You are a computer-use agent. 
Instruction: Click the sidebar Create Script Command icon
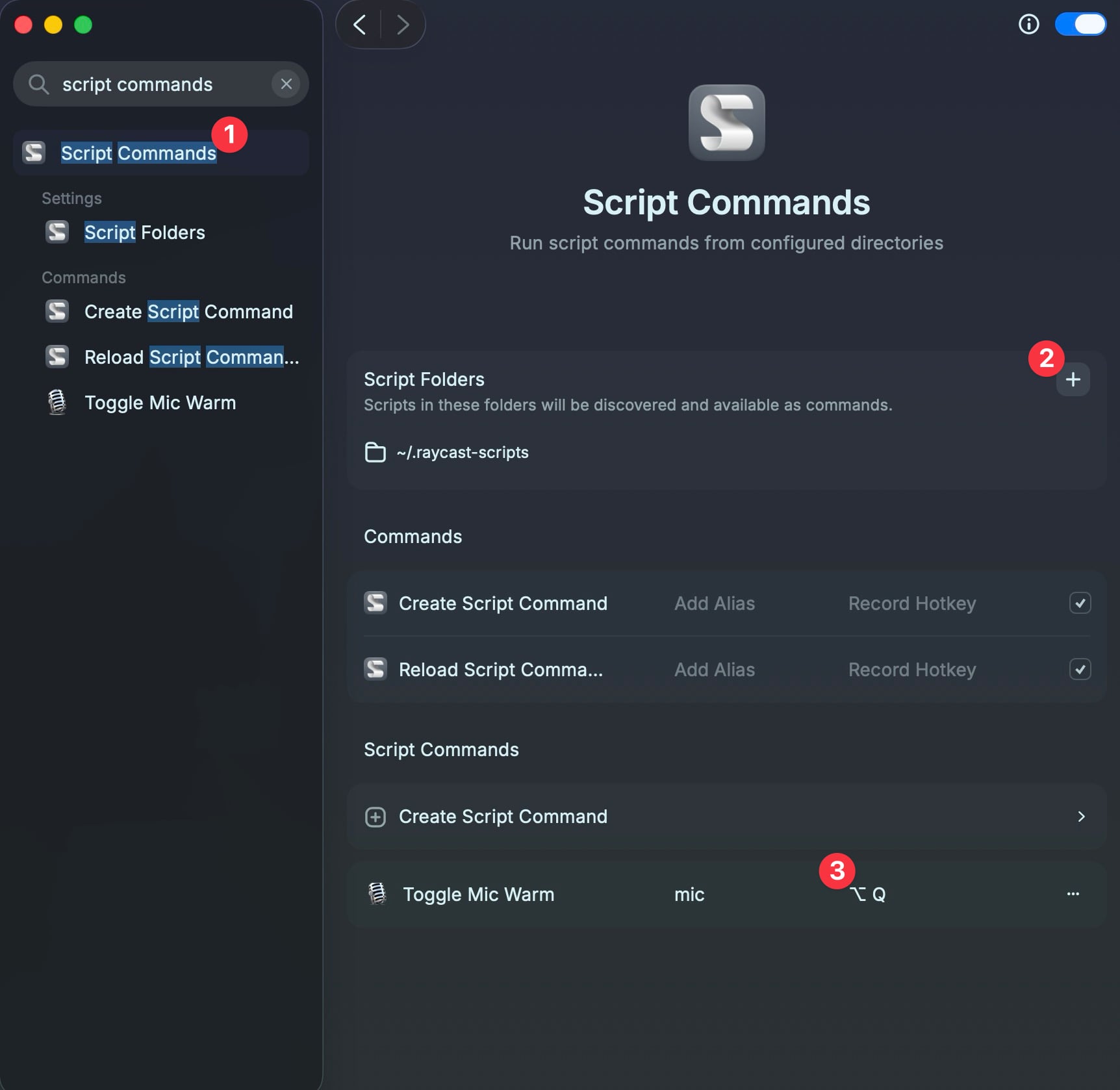57,311
